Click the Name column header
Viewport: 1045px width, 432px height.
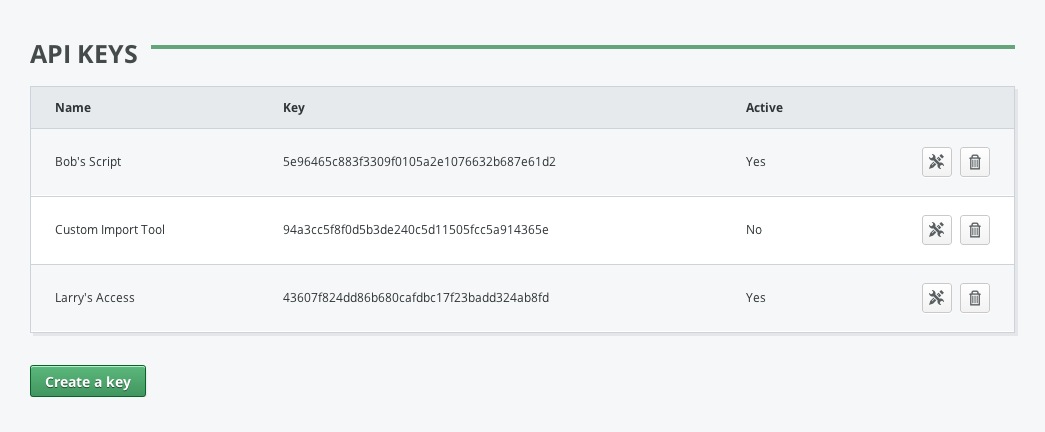[x=72, y=107]
